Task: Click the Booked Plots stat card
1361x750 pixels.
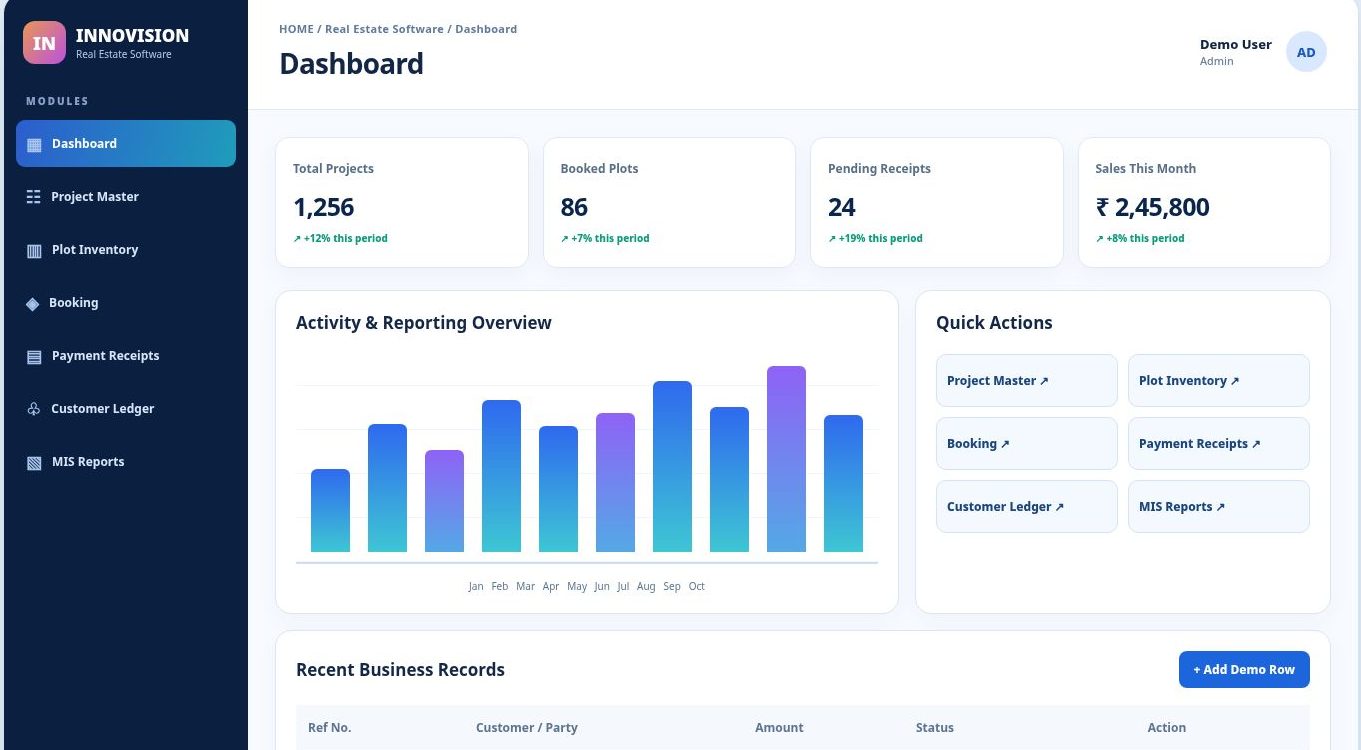Action: (669, 203)
